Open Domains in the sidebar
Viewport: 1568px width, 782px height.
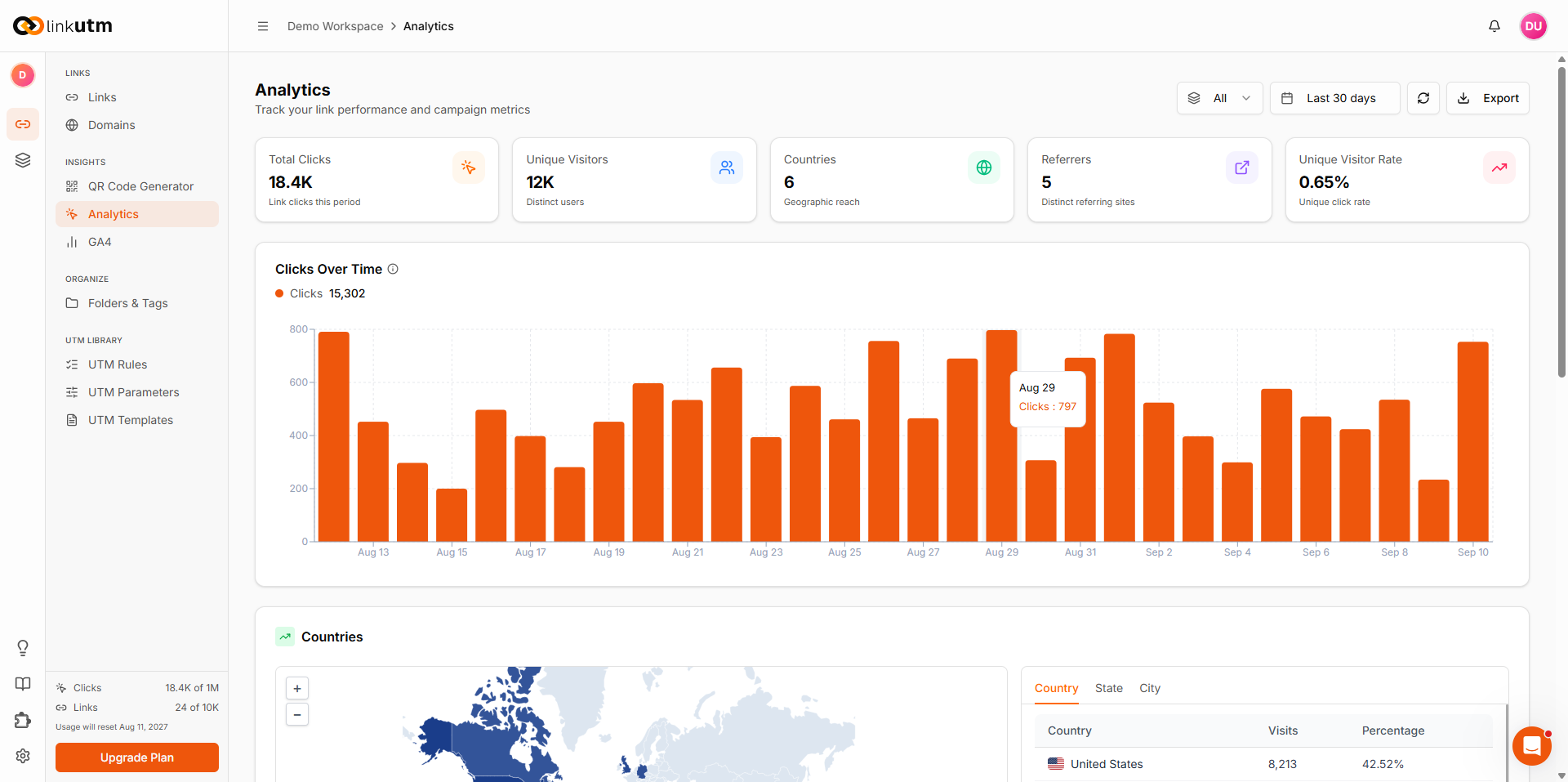(137, 125)
